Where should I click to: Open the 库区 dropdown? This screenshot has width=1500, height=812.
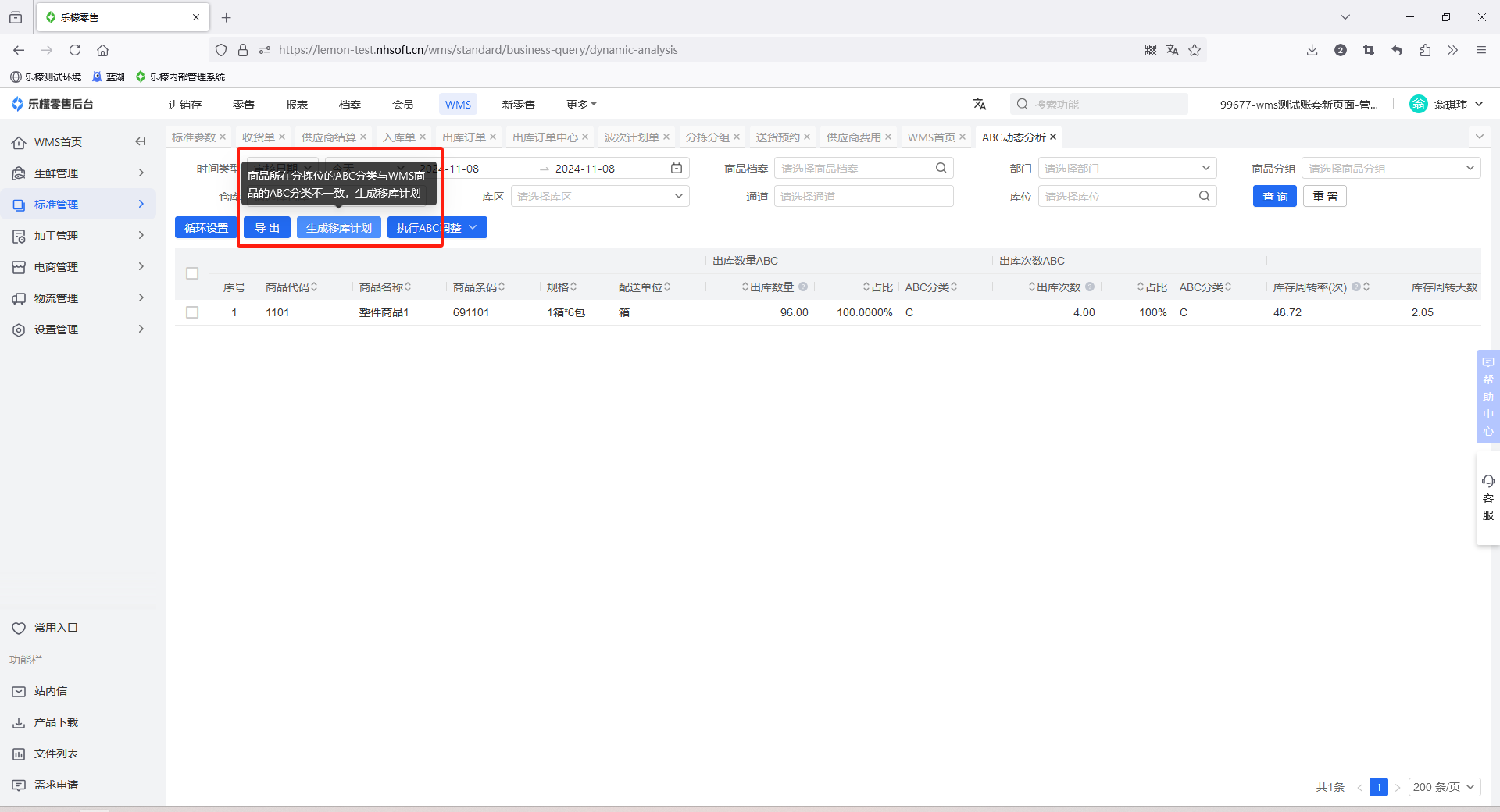click(600, 196)
